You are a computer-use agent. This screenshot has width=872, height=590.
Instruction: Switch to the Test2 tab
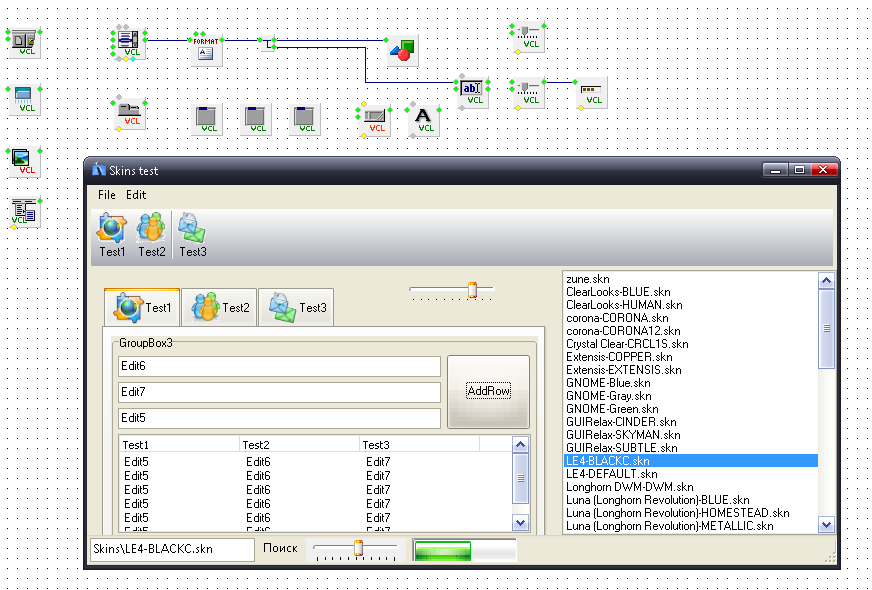pos(221,308)
